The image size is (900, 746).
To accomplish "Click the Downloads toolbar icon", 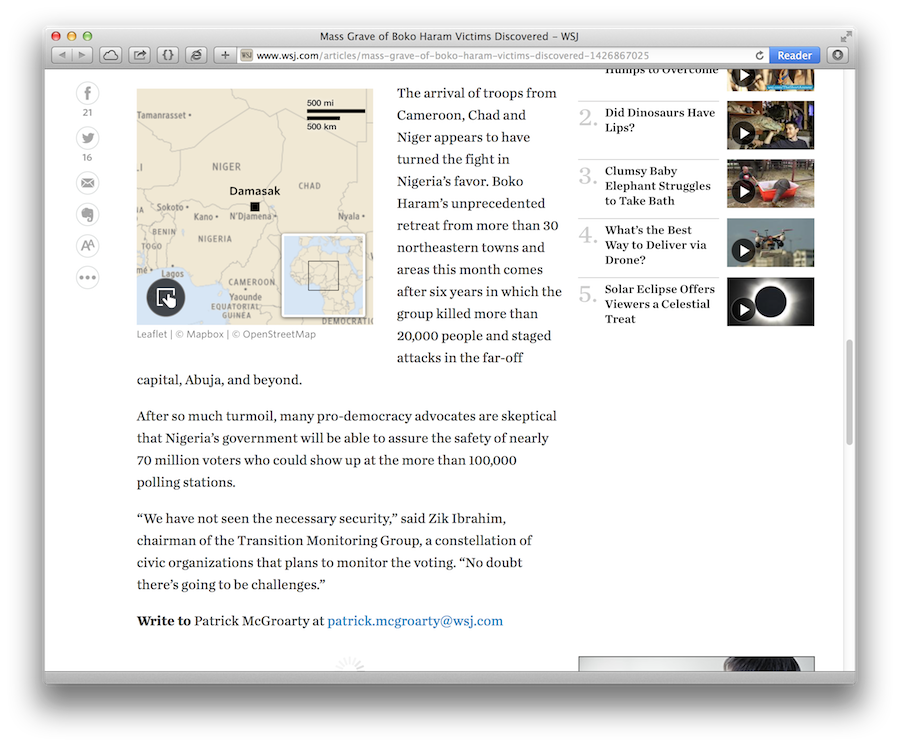I will click(x=837, y=55).
